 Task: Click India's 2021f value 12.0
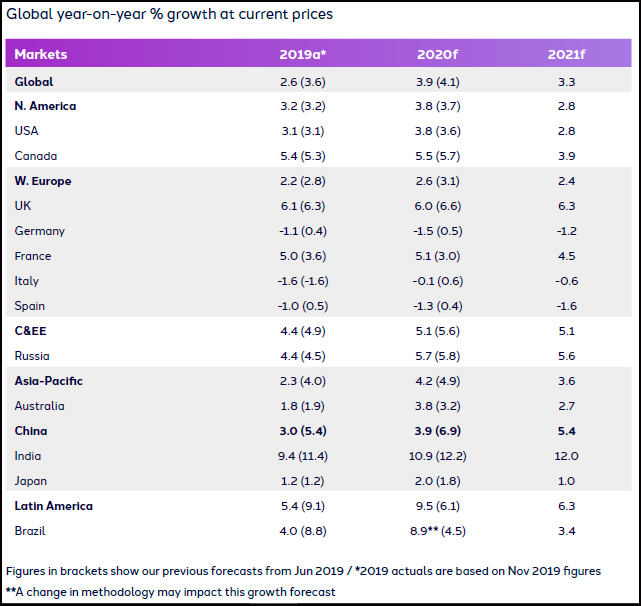coord(566,456)
